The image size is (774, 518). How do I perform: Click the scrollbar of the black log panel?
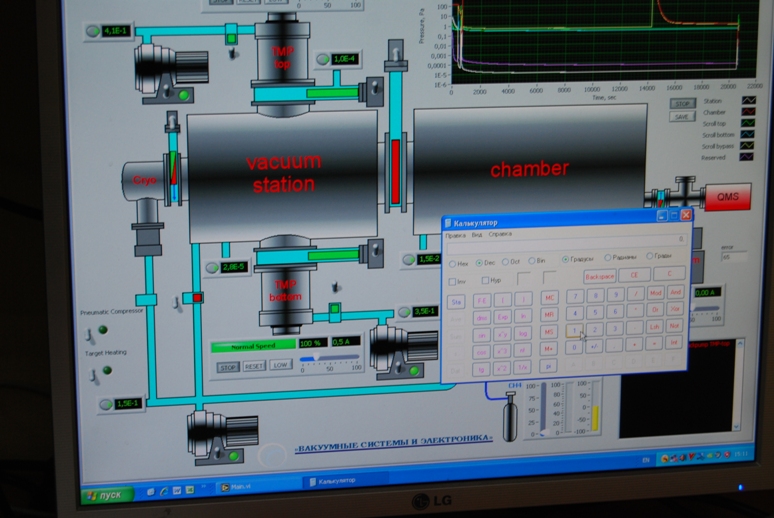click(x=739, y=385)
